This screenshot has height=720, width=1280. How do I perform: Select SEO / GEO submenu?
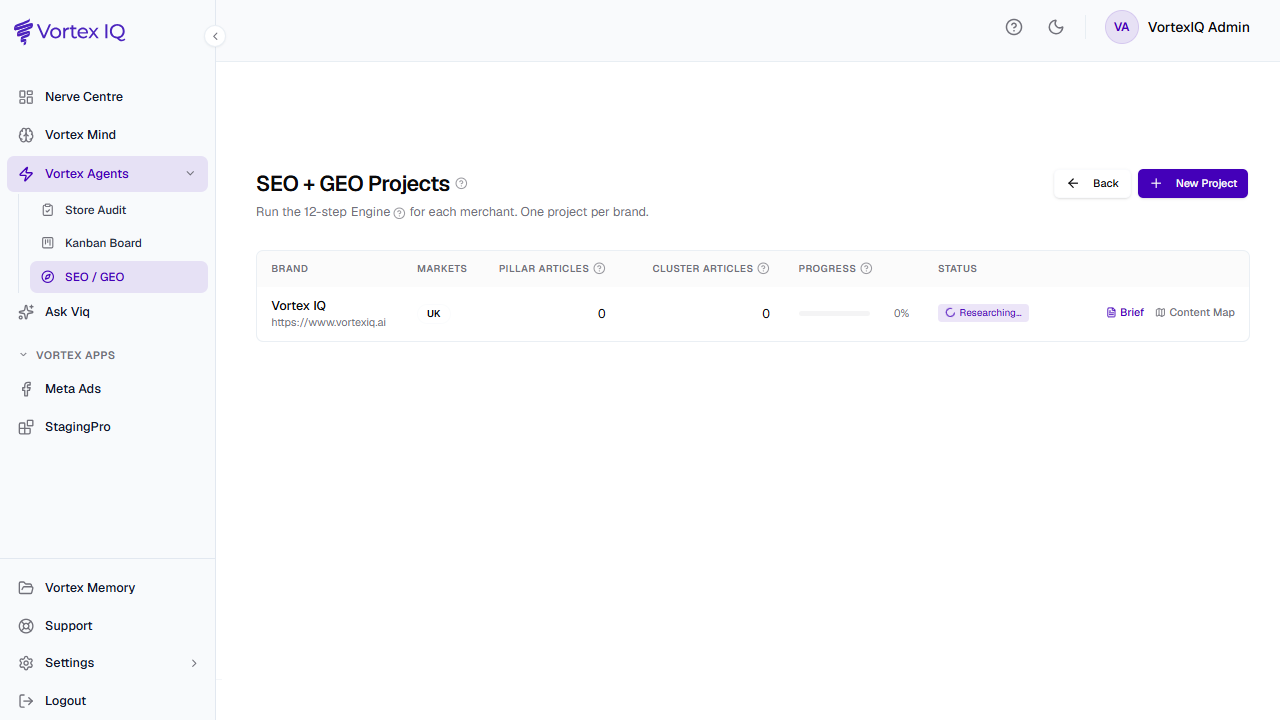(119, 277)
